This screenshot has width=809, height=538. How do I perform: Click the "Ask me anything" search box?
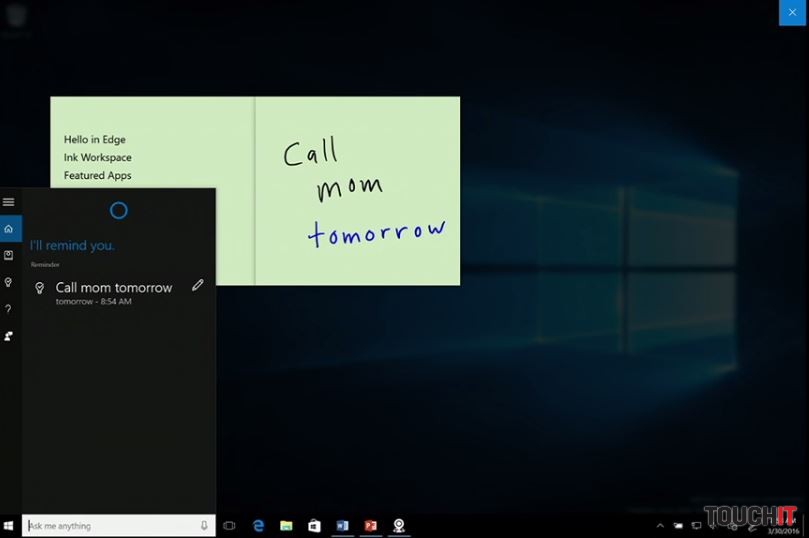(110, 526)
